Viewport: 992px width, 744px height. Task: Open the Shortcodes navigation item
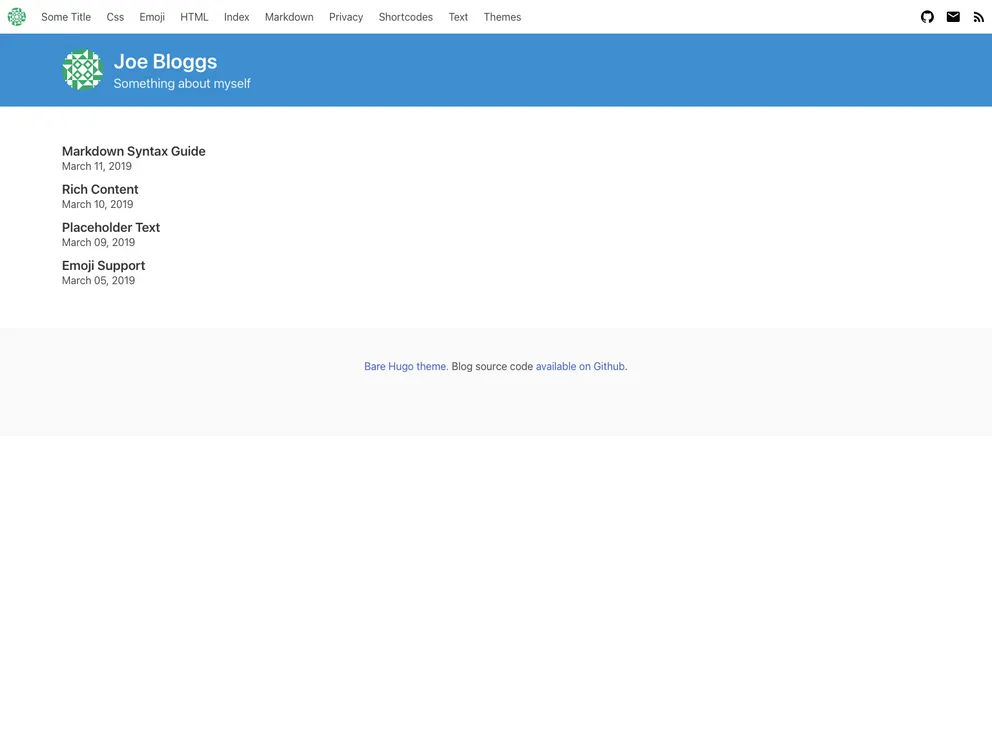[x=405, y=17]
